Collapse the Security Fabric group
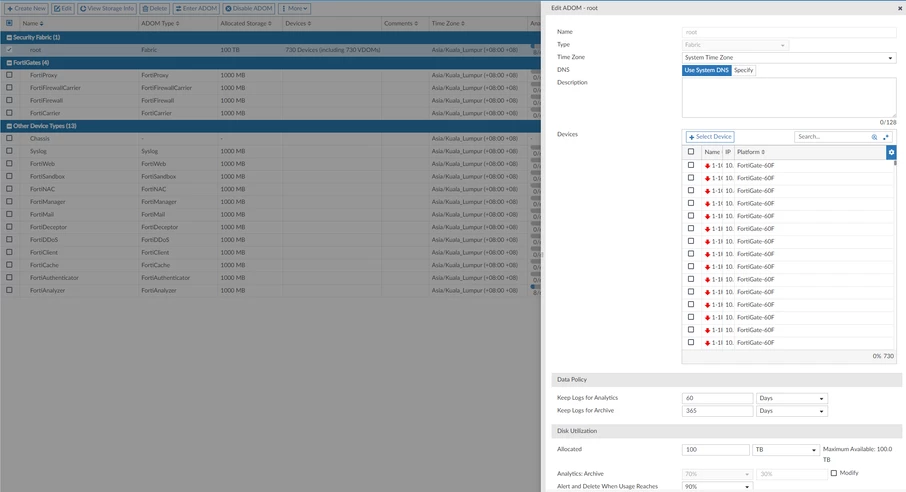Image resolution: width=906 pixels, height=492 pixels. (9, 37)
